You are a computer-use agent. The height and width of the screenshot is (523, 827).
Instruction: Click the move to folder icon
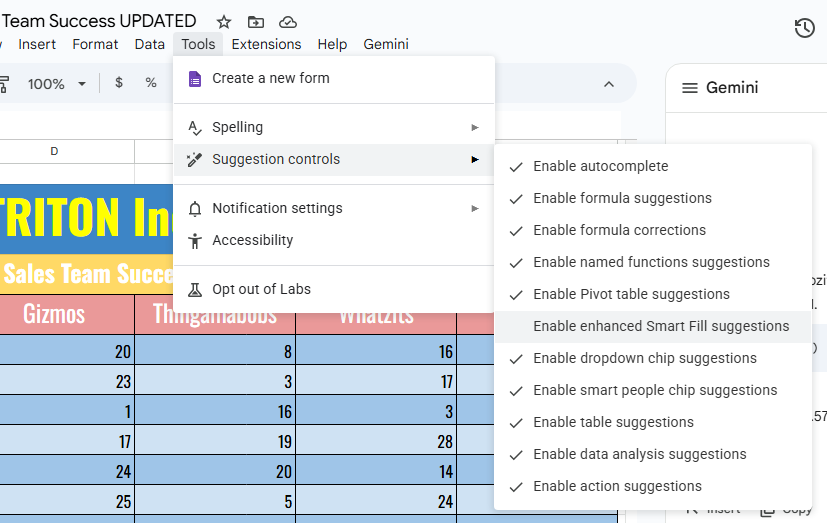[x=256, y=22]
